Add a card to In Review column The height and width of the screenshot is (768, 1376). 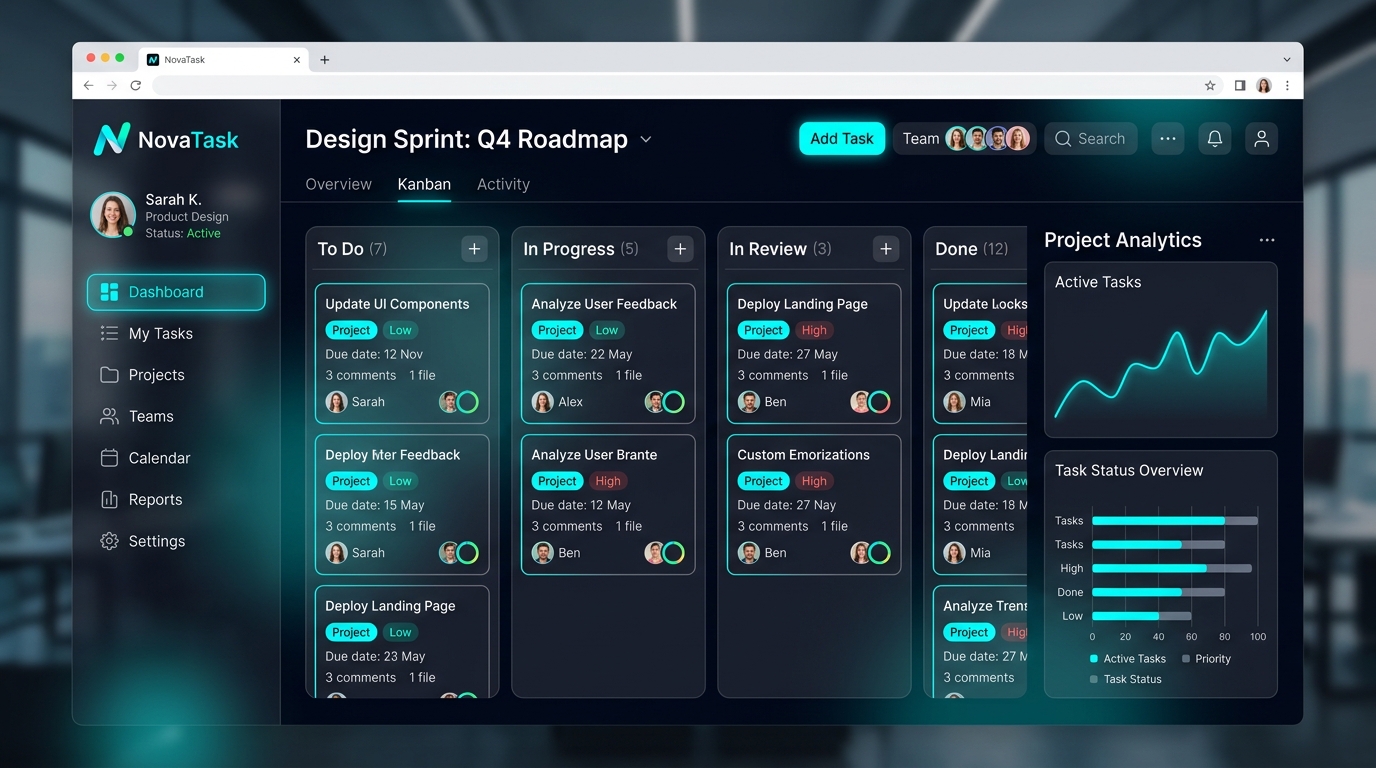point(887,249)
